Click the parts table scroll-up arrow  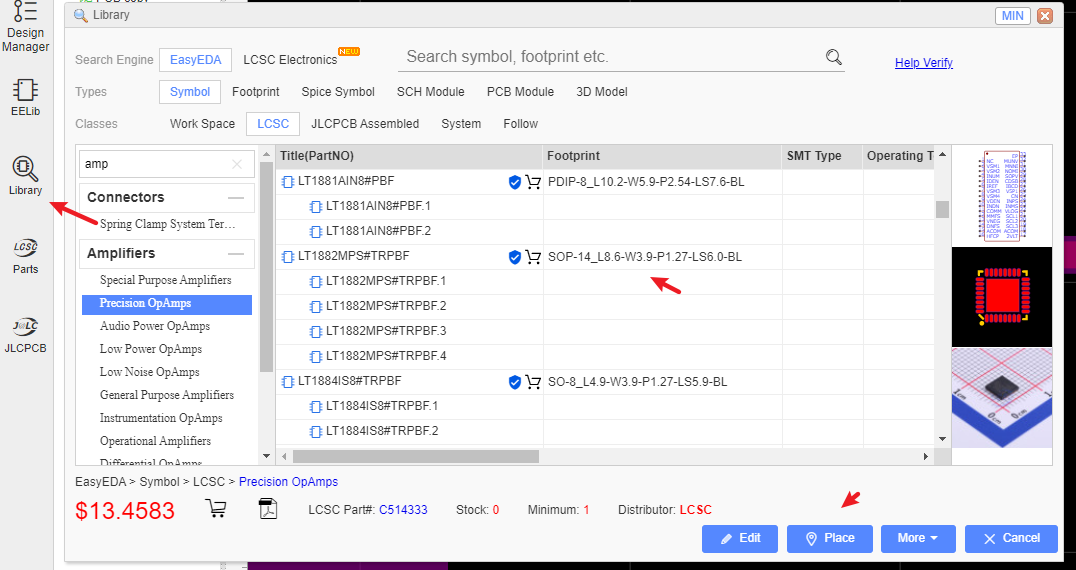coord(942,155)
